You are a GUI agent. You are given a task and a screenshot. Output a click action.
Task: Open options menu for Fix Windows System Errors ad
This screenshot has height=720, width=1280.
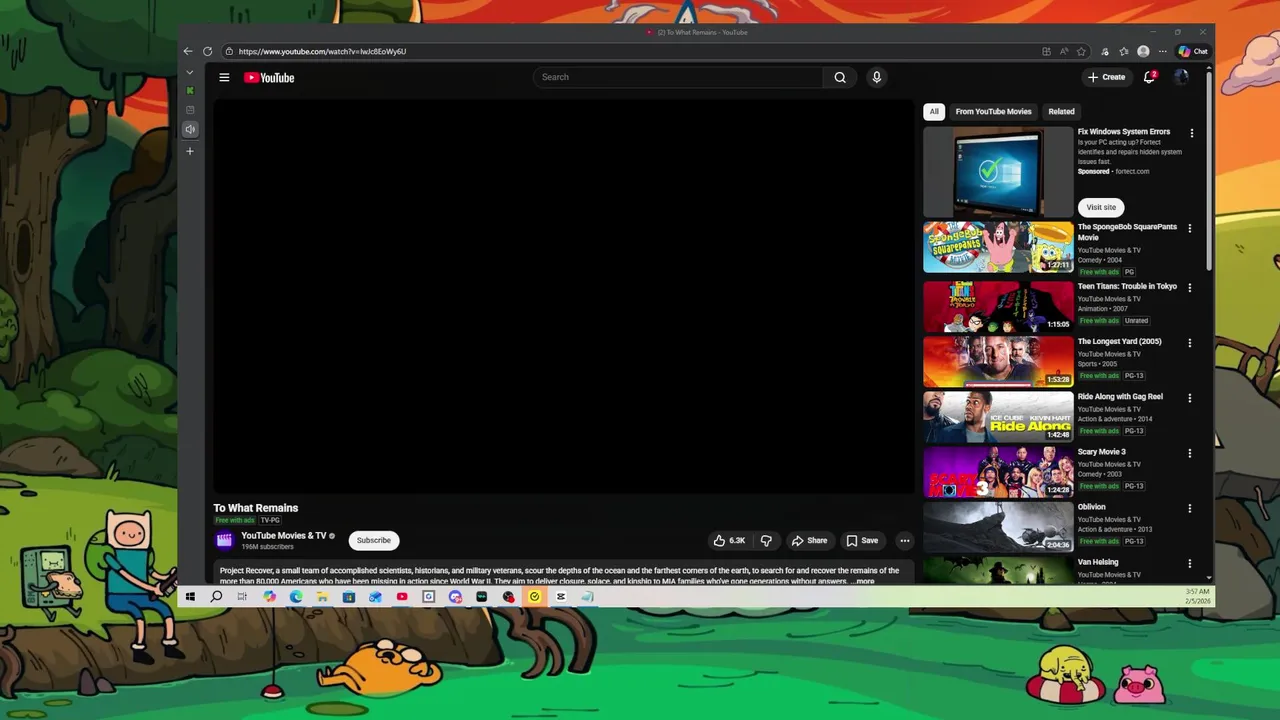pos(1191,133)
